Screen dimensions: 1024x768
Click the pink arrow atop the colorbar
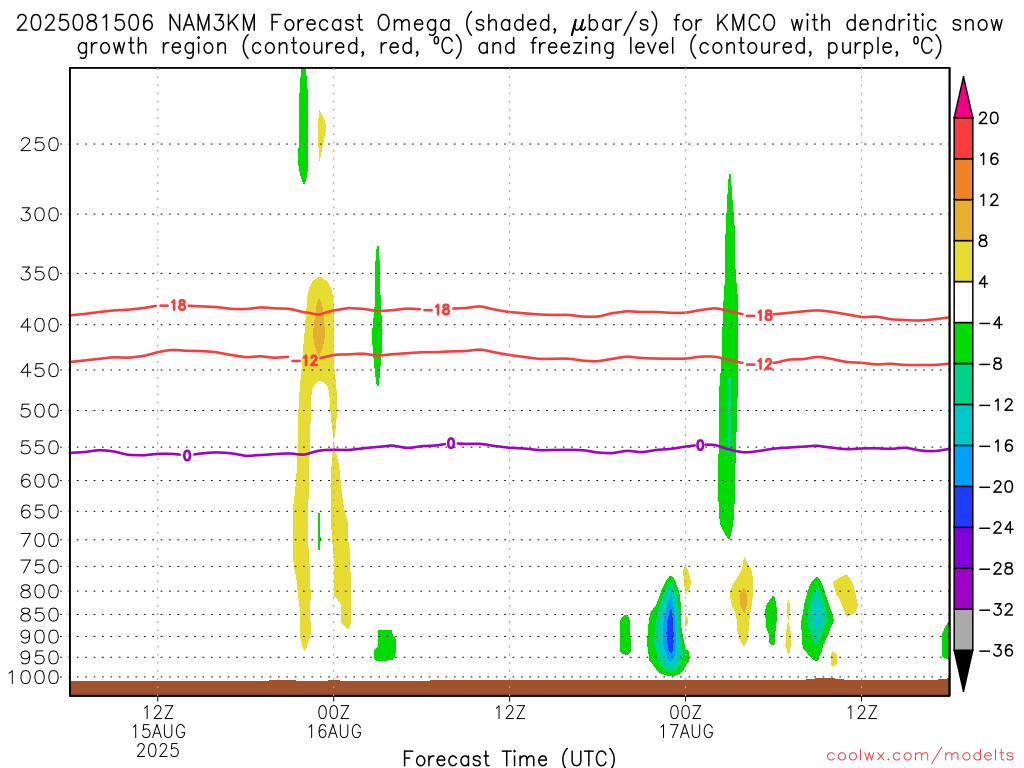[963, 99]
